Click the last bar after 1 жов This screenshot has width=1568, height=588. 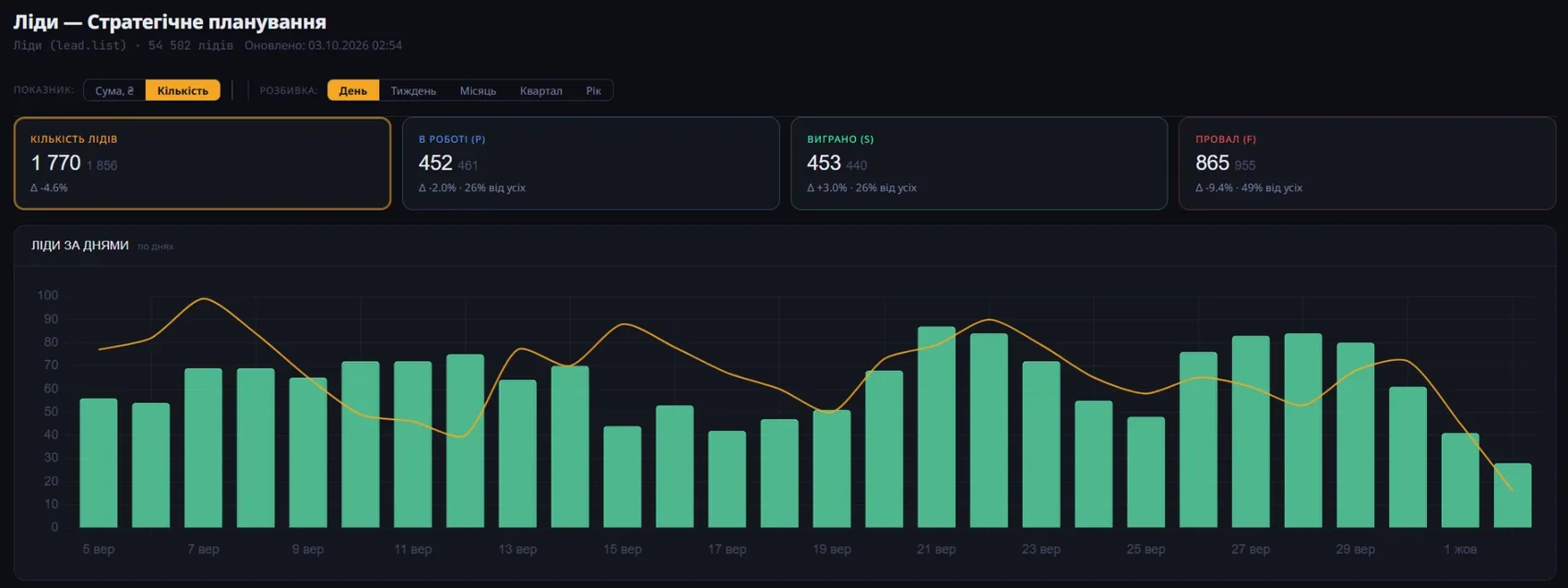pos(1513,496)
